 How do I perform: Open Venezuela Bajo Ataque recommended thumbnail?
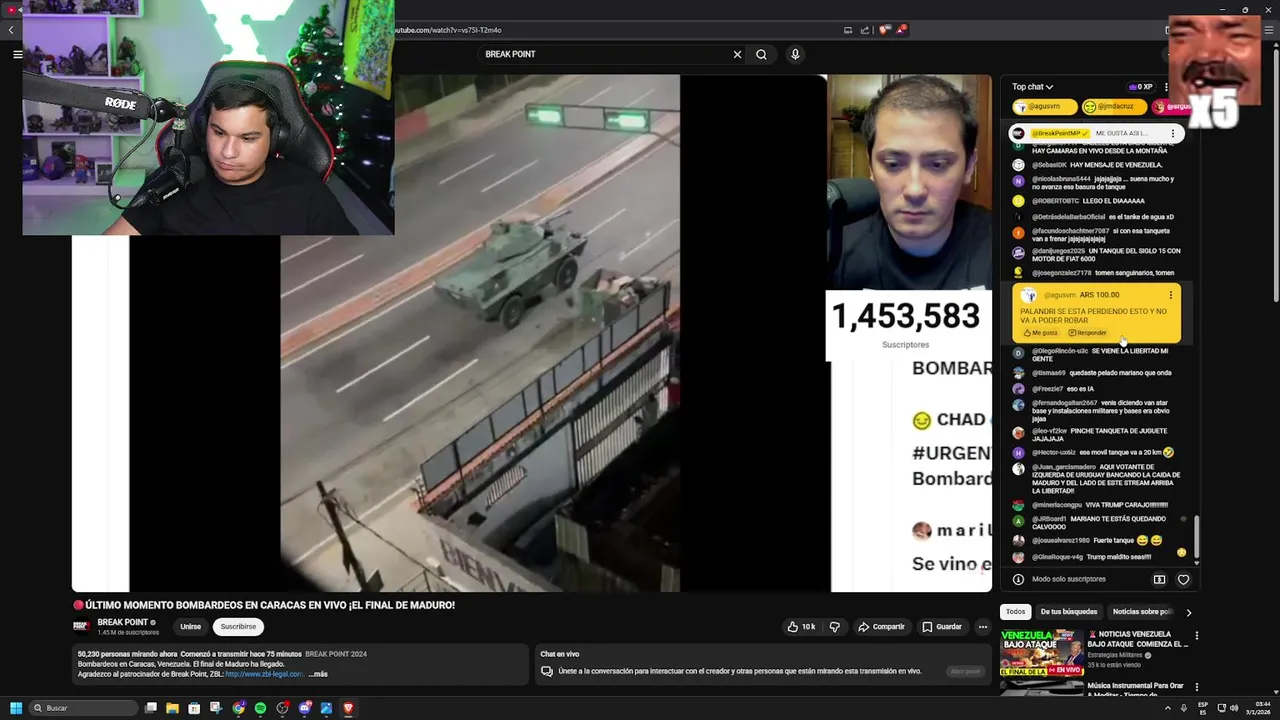pyautogui.click(x=1041, y=653)
